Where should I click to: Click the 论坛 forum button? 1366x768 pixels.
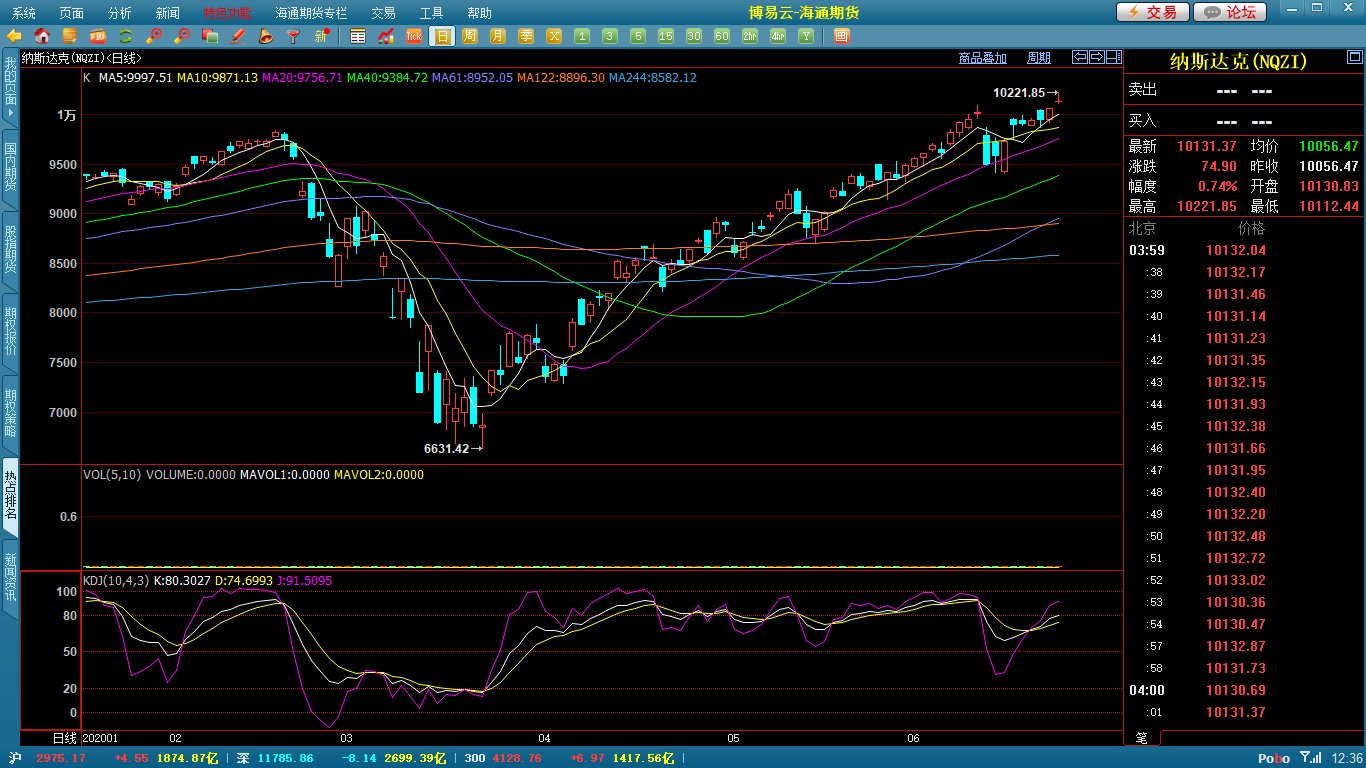(x=1231, y=12)
